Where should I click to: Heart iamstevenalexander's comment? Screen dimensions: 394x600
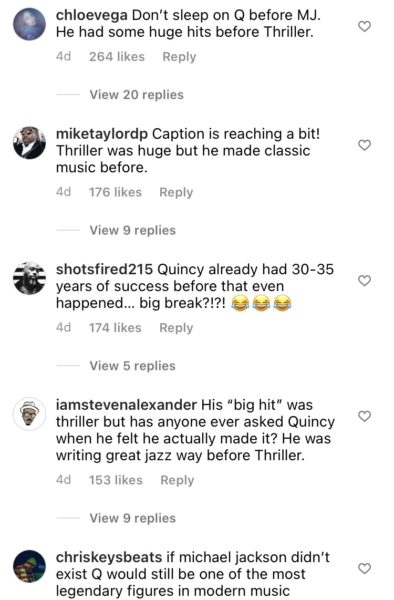pyautogui.click(x=364, y=416)
